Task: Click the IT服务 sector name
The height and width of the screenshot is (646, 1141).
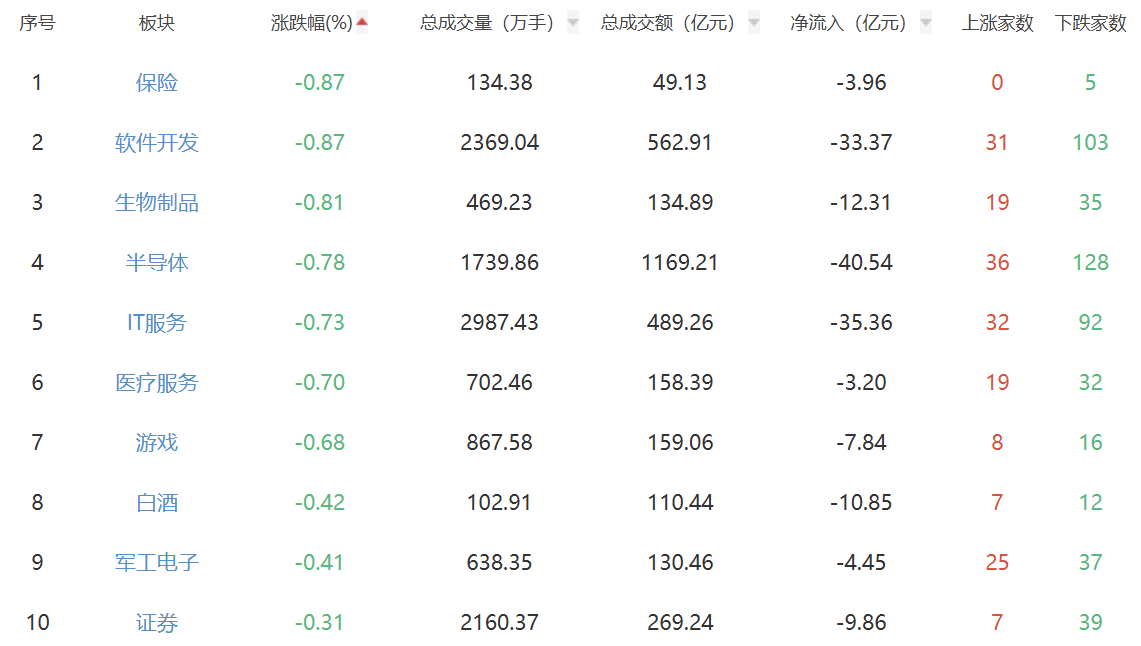Action: point(157,323)
